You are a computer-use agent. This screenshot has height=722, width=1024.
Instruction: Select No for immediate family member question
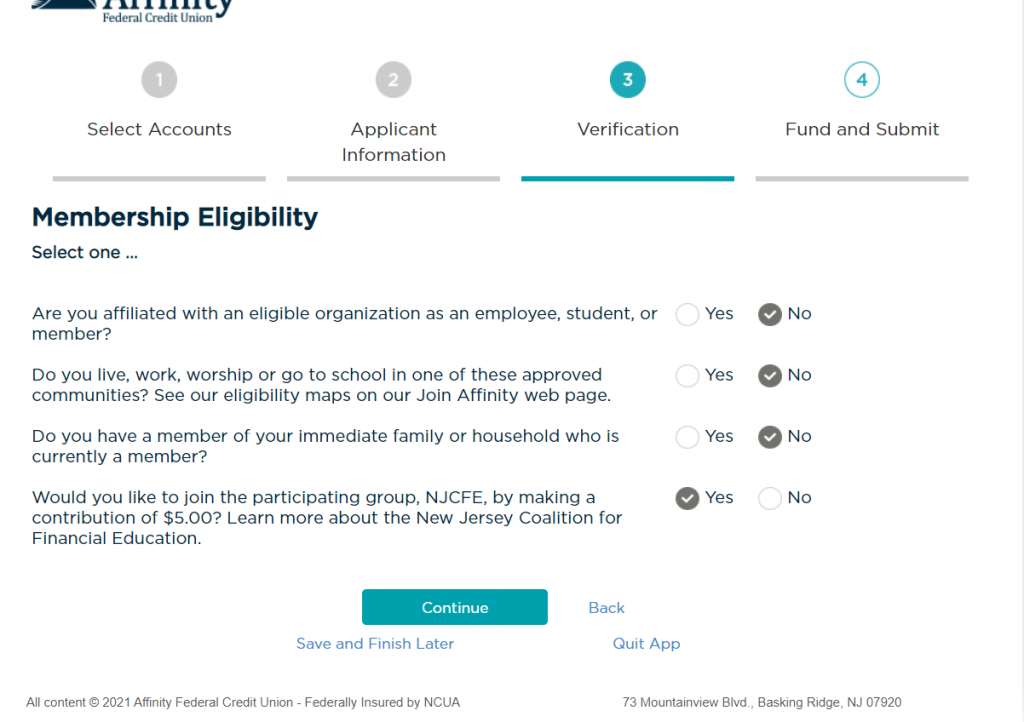click(770, 437)
